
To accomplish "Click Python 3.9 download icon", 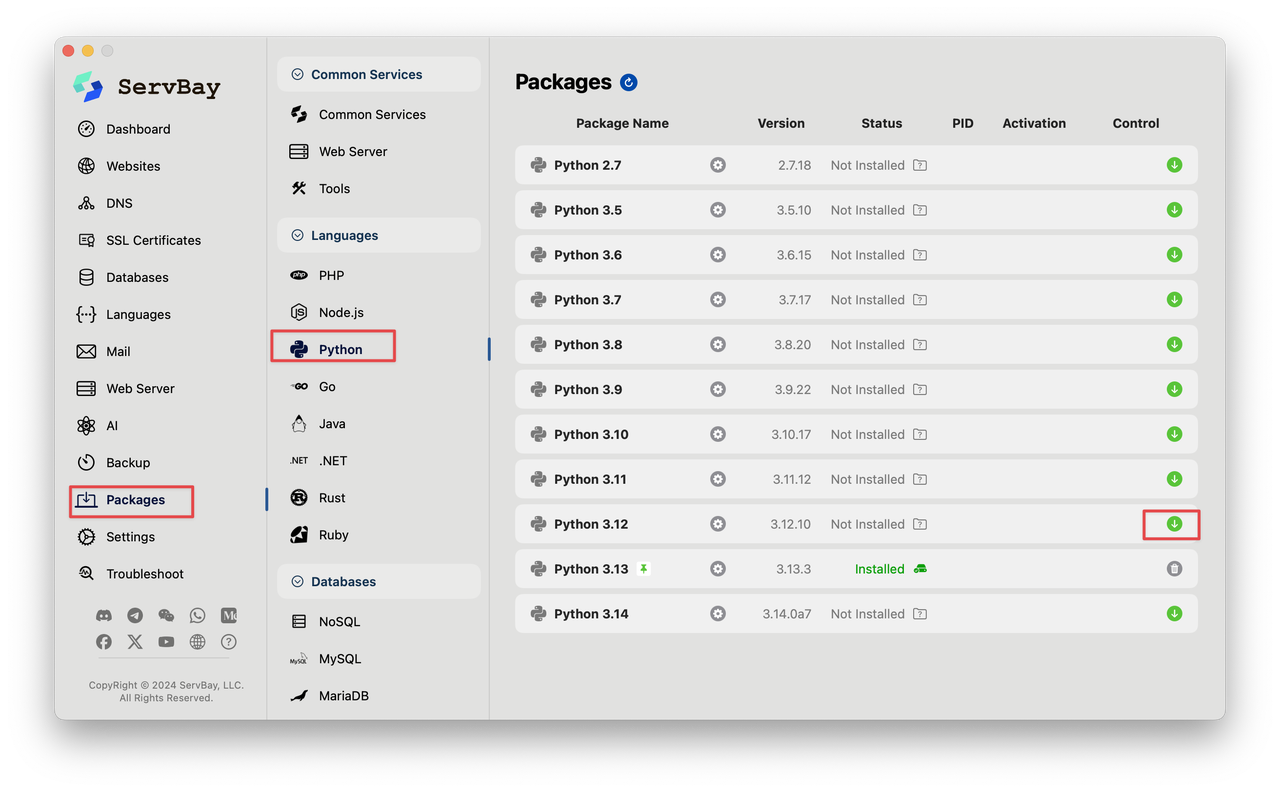I will pyautogui.click(x=1174, y=389).
